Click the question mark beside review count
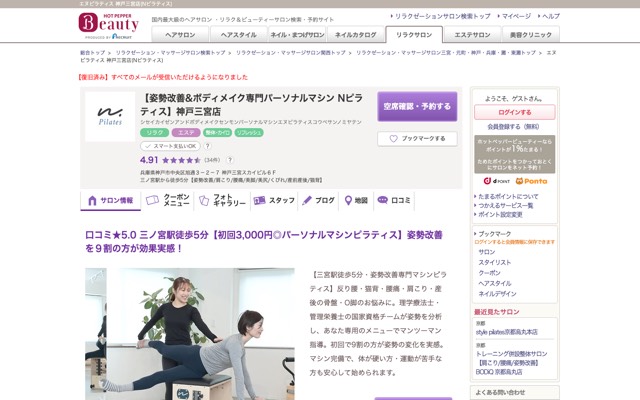Viewport: 640px width, 400px height. (x=230, y=160)
